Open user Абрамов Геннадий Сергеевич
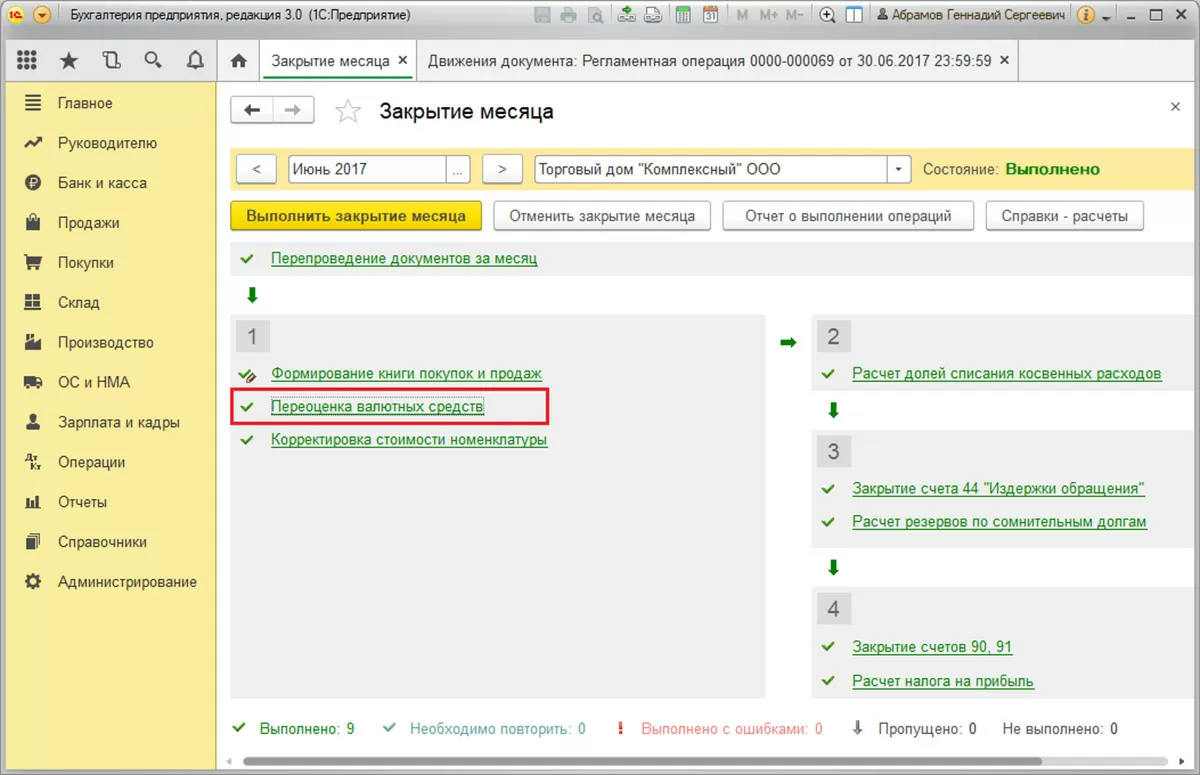1200x775 pixels. (x=970, y=16)
